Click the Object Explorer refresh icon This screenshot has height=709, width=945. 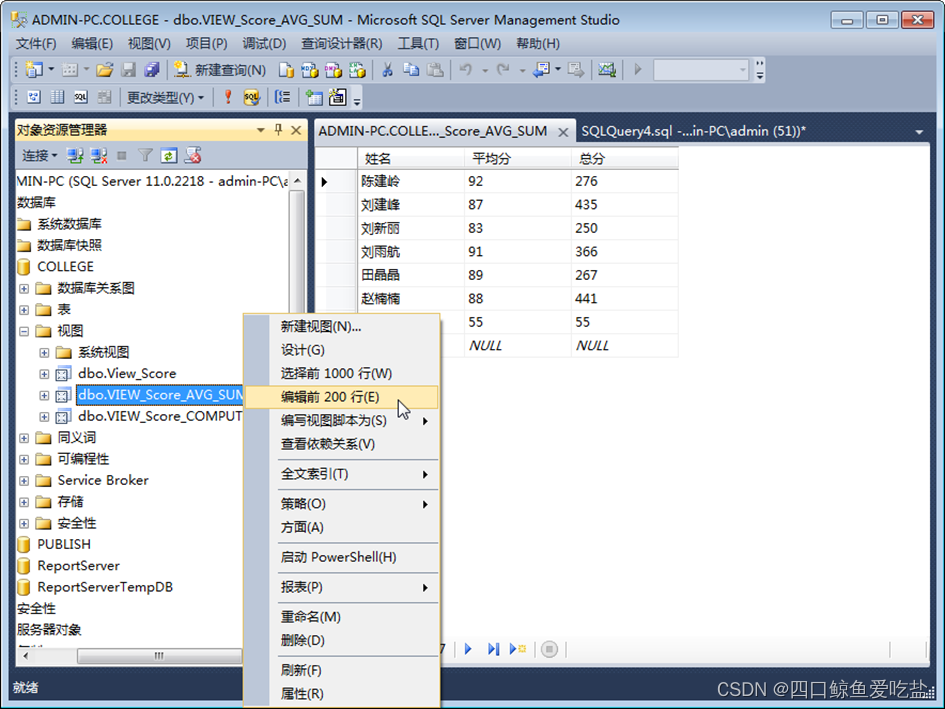tap(169, 156)
